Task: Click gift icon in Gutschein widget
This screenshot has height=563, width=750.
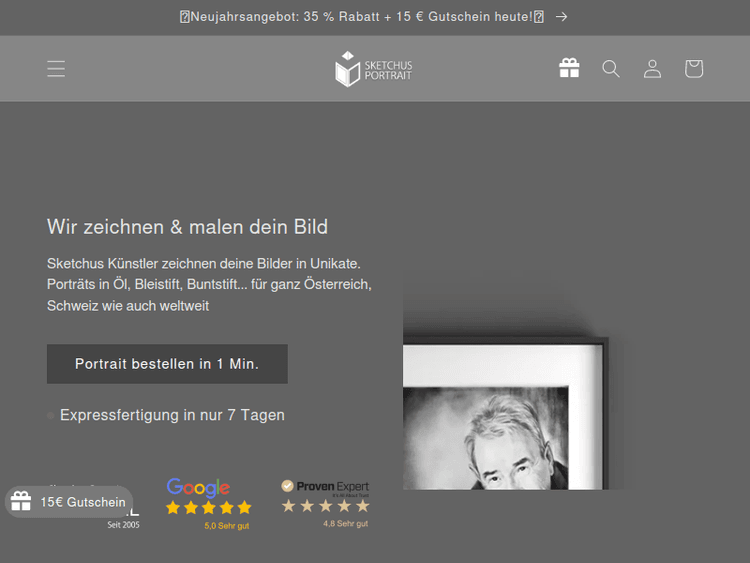Action: [x=22, y=502]
